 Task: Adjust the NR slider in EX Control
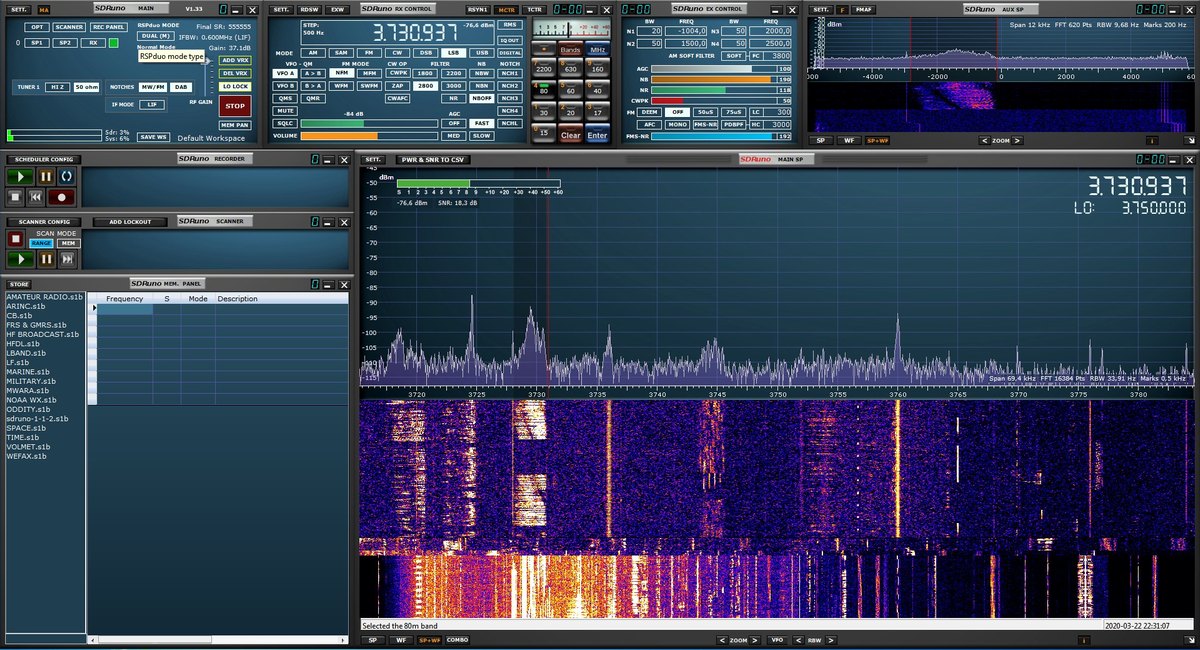click(713, 90)
